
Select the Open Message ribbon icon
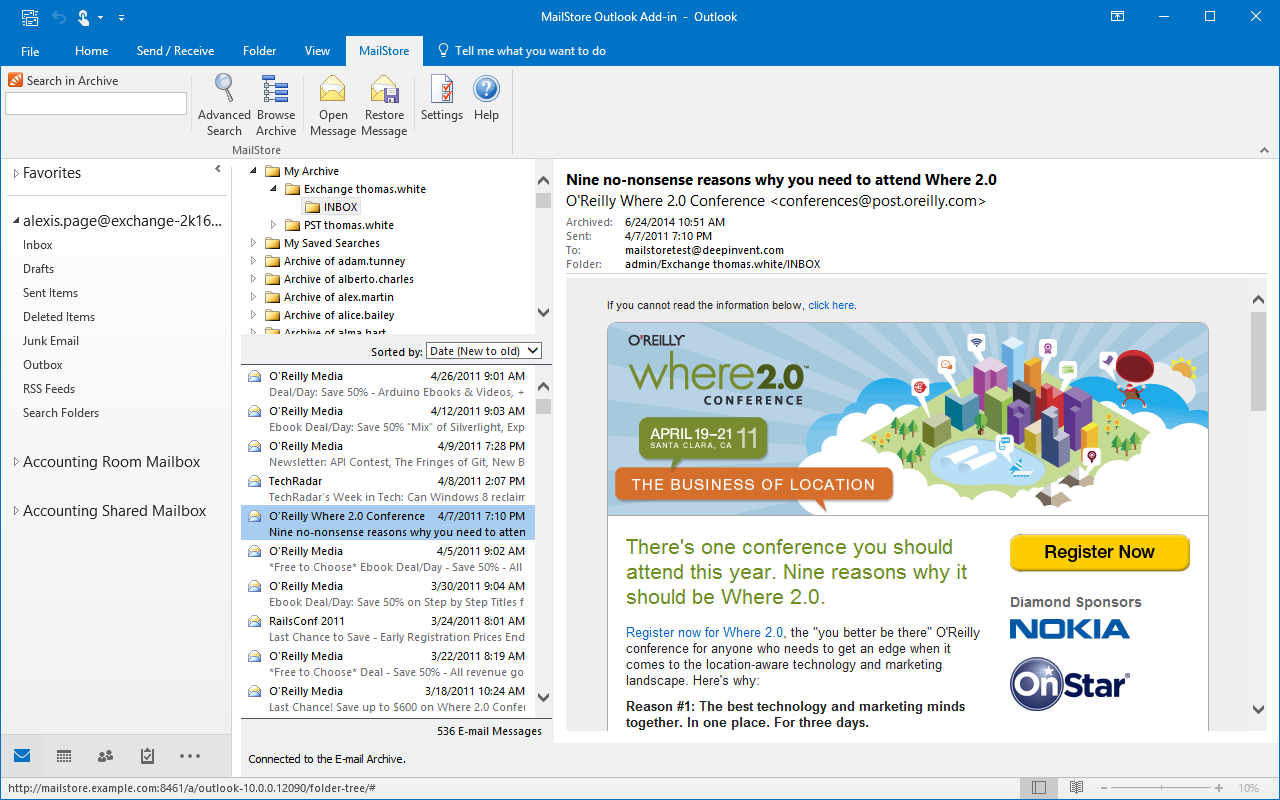click(333, 105)
